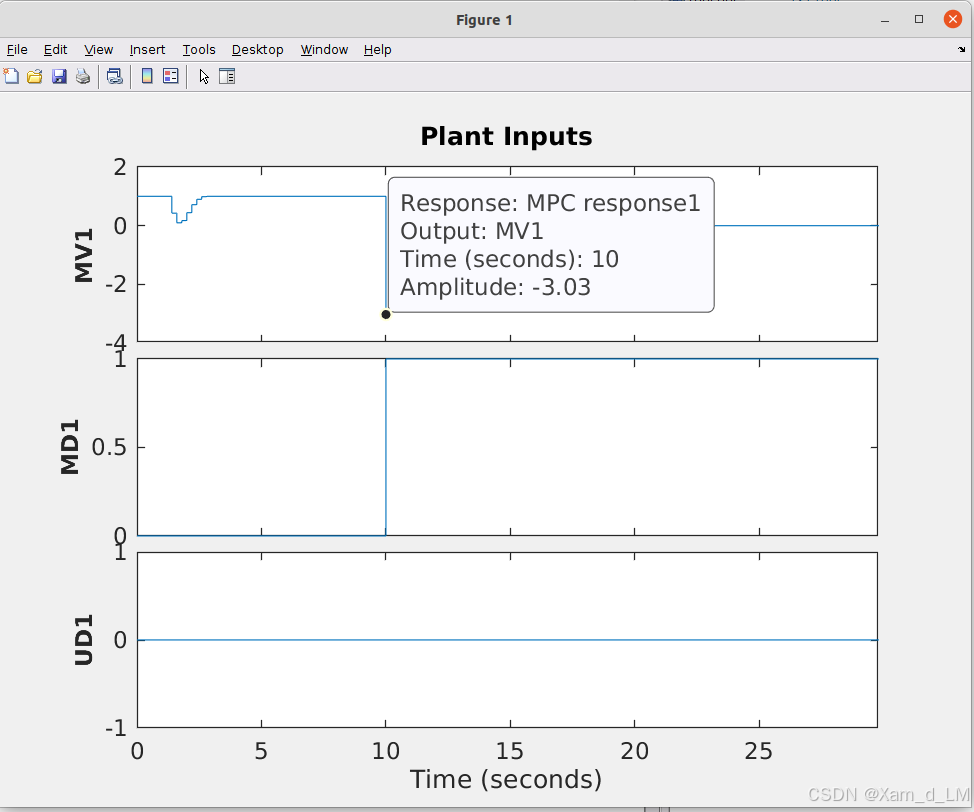974x812 pixels.
Task: Select the data tip marker on MV1 plot
Action: pyautogui.click(x=386, y=314)
